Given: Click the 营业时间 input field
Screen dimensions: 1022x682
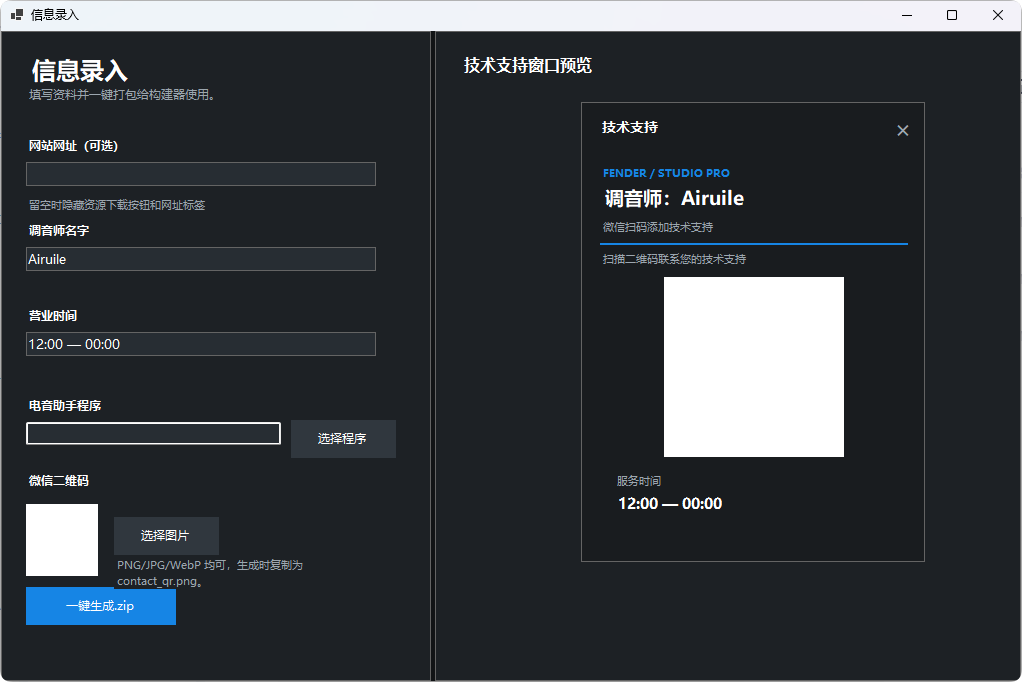Looking at the screenshot, I should tap(201, 344).
